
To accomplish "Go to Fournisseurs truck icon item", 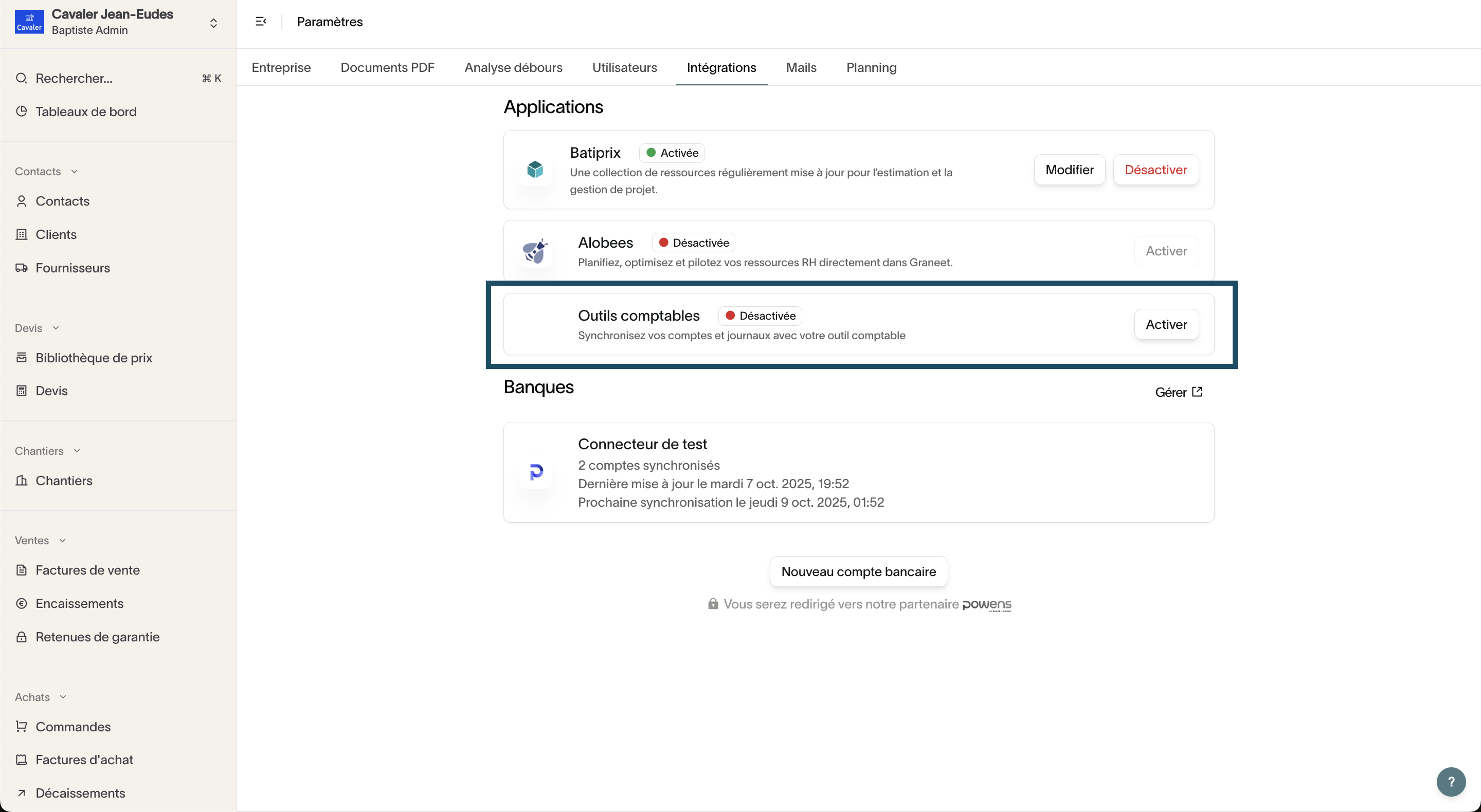I will [73, 268].
